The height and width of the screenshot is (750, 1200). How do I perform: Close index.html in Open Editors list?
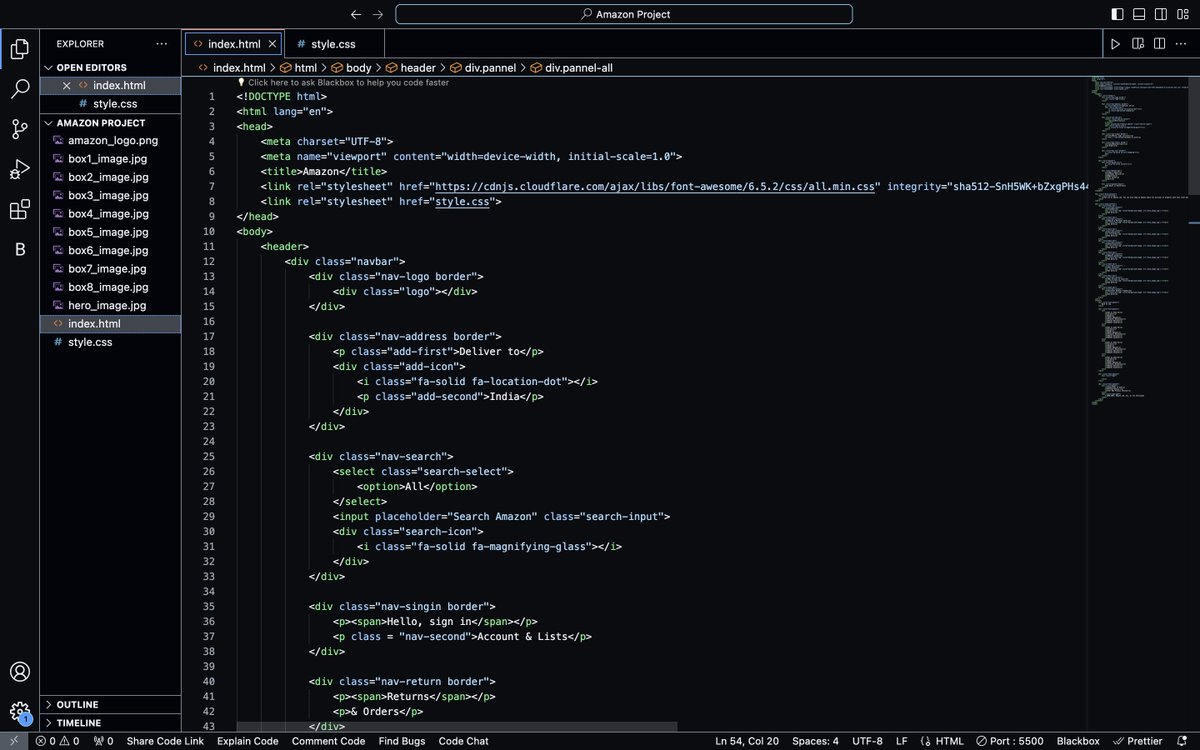tap(66, 86)
